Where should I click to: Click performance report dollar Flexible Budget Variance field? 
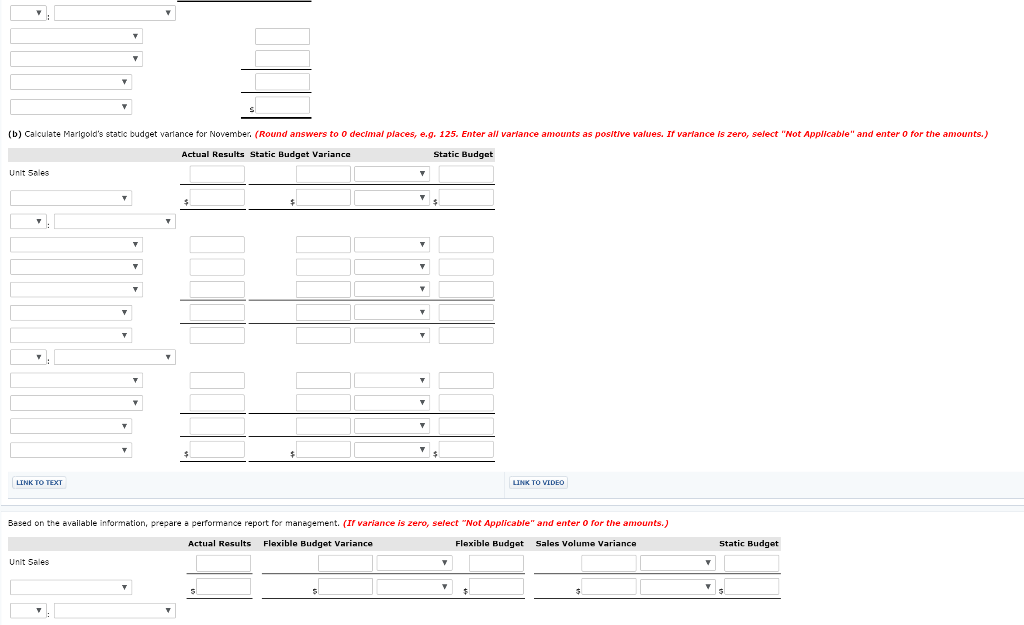pos(345,586)
